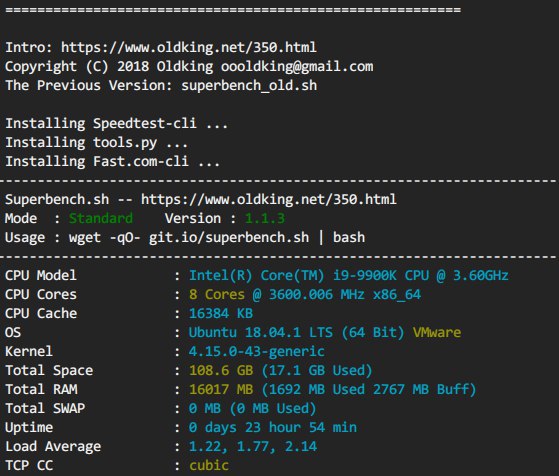
Task: Click the CPU Cache label
Action: (x=41, y=313)
